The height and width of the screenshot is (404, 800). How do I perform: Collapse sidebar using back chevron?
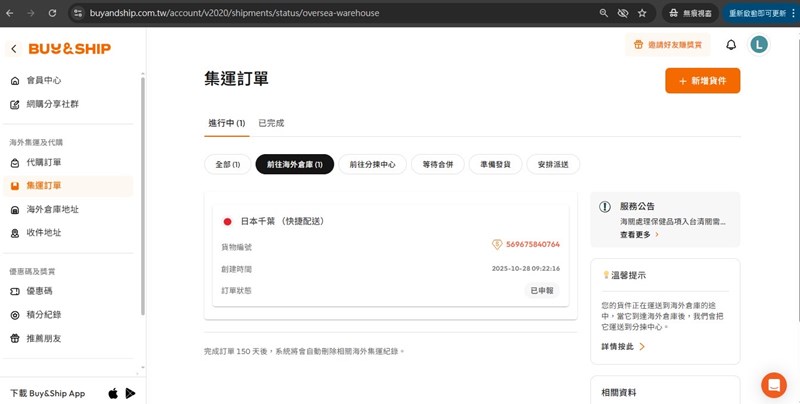(x=14, y=49)
